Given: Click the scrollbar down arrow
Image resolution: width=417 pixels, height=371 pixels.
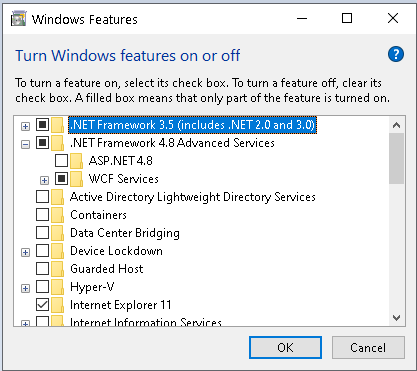Looking at the screenshot, I should pyautogui.click(x=396, y=318).
